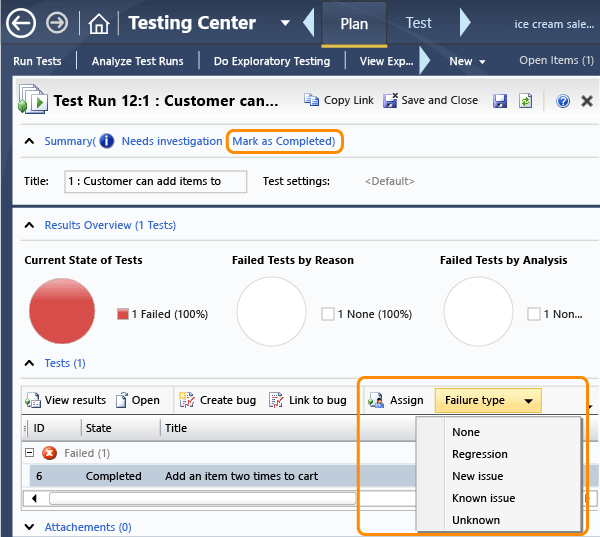Click the save floppy disk icon
The image size is (600, 537).
[x=500, y=101]
